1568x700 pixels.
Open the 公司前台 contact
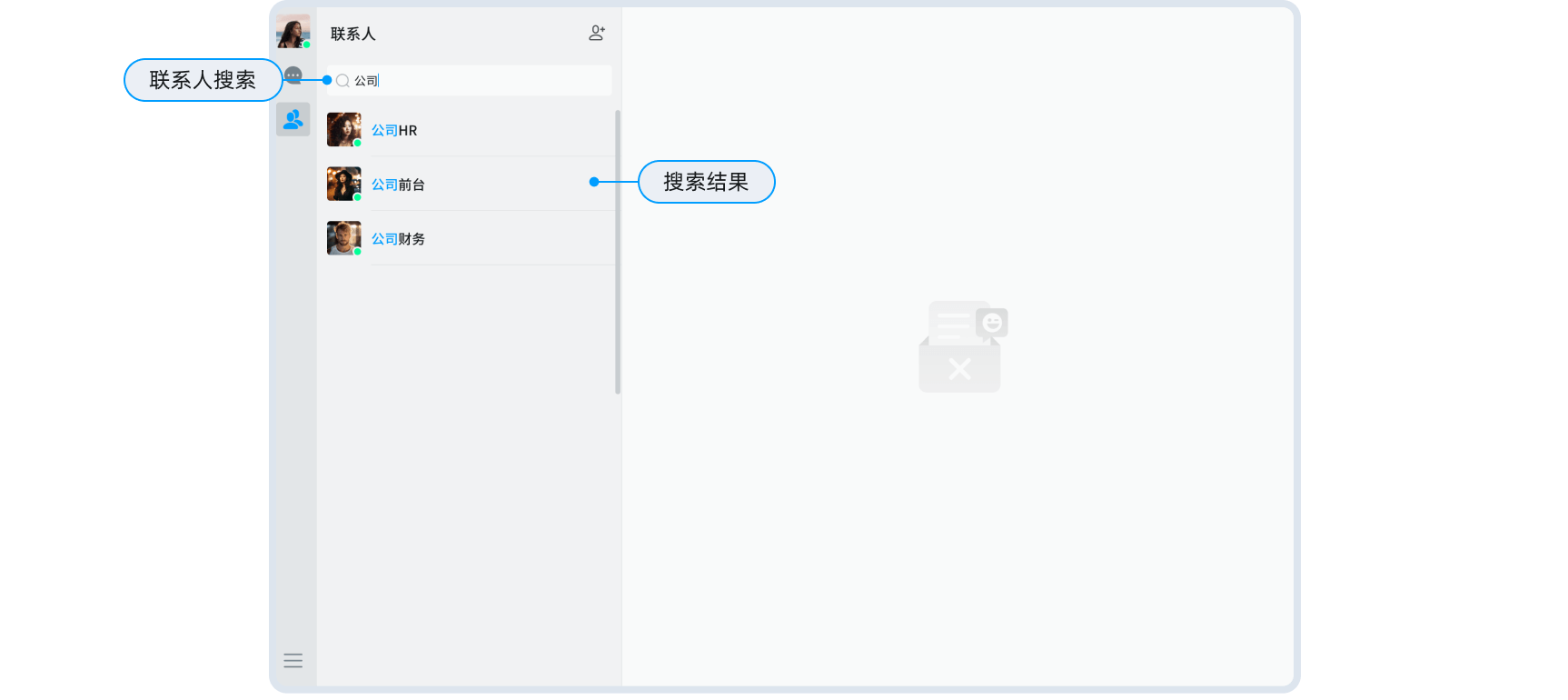click(x=469, y=185)
